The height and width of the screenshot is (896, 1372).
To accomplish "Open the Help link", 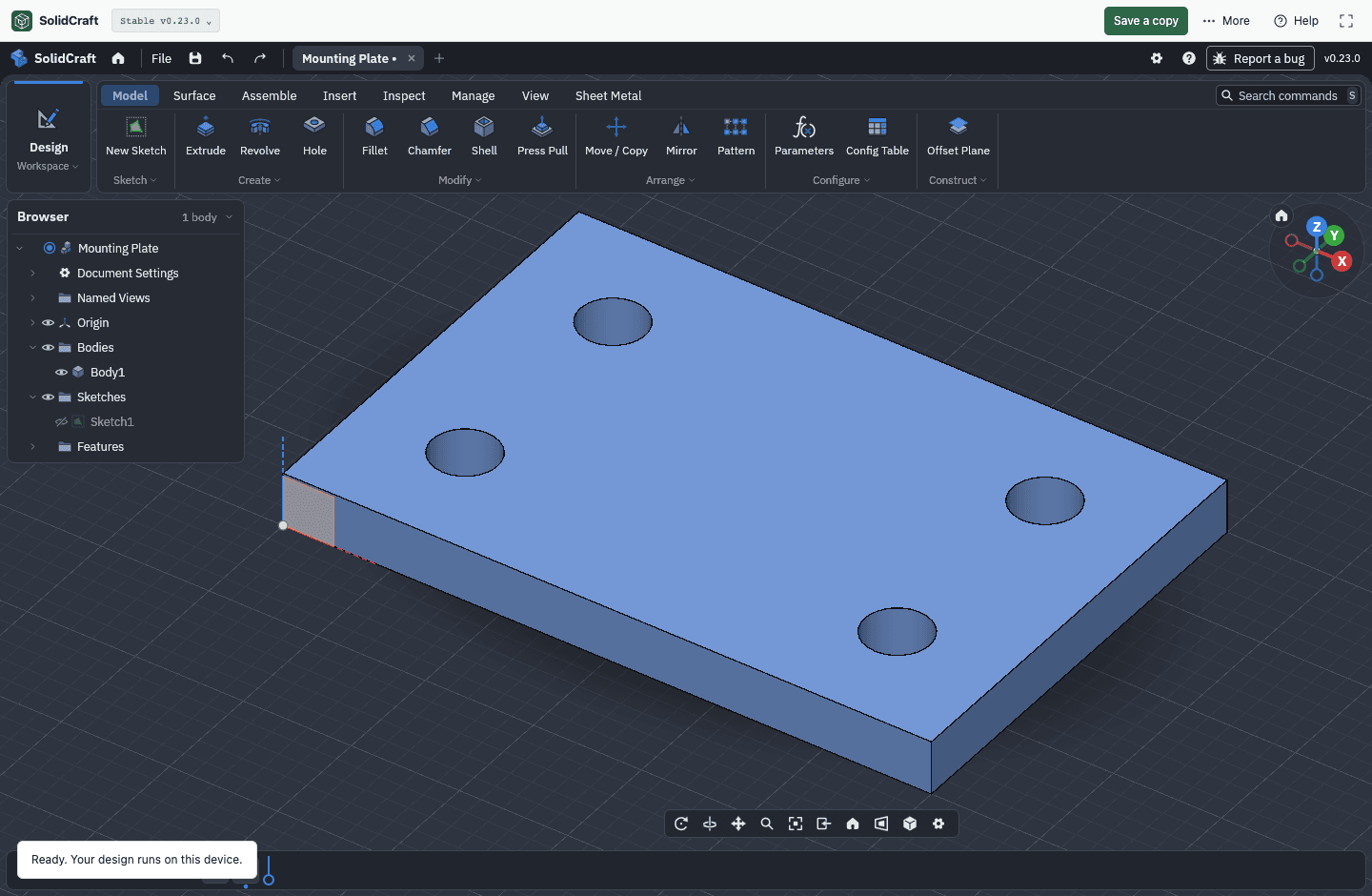I will (x=1297, y=21).
